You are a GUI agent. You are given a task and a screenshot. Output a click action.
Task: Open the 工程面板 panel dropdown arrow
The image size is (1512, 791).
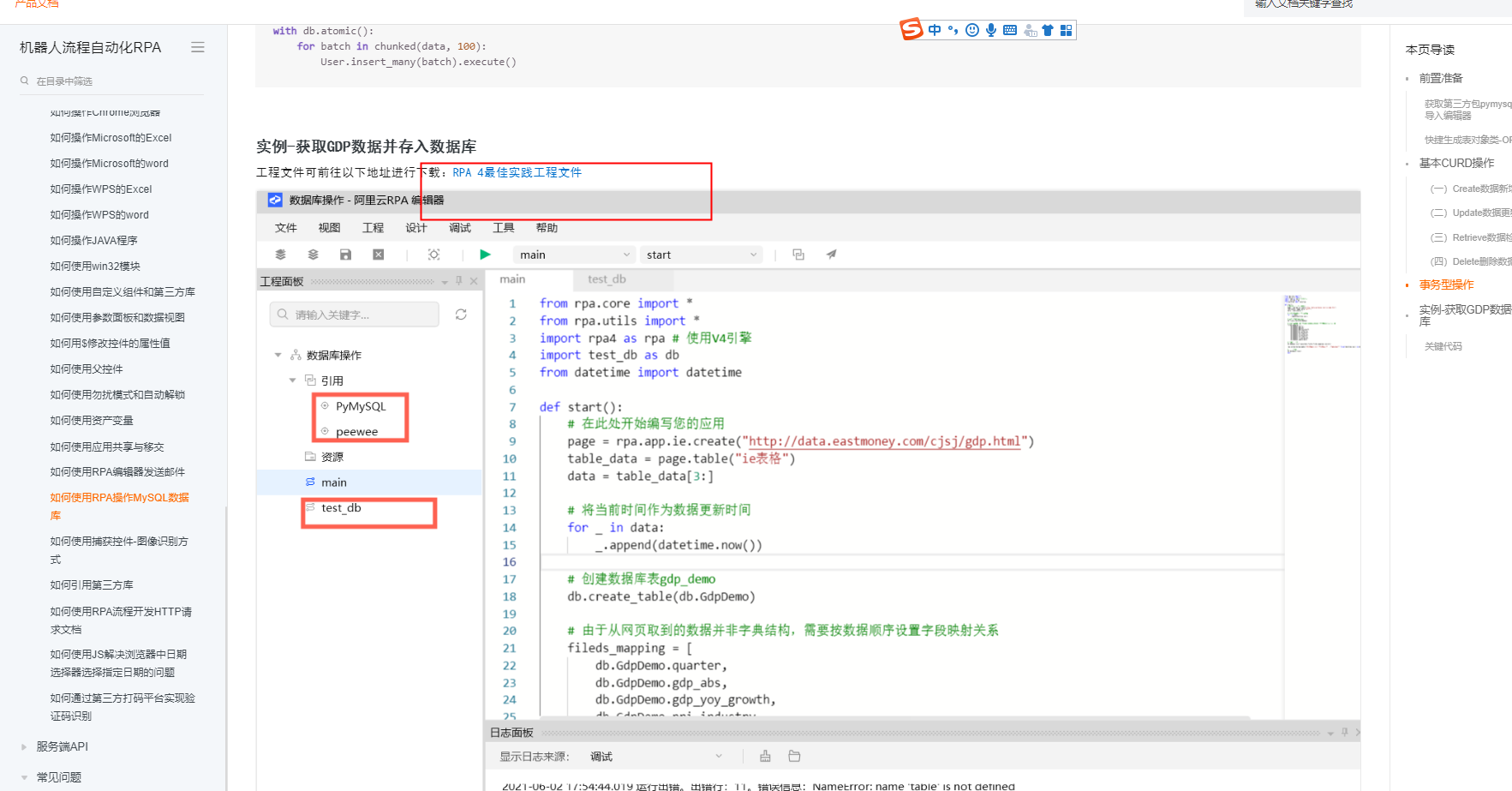pyautogui.click(x=445, y=282)
